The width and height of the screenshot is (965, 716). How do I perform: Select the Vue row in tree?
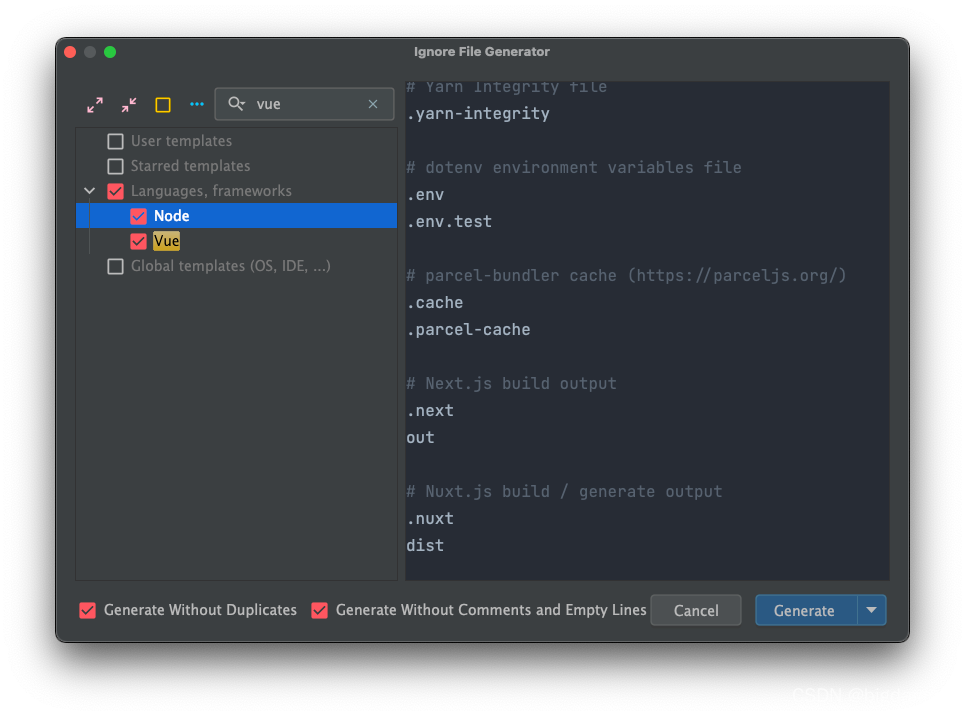click(236, 241)
